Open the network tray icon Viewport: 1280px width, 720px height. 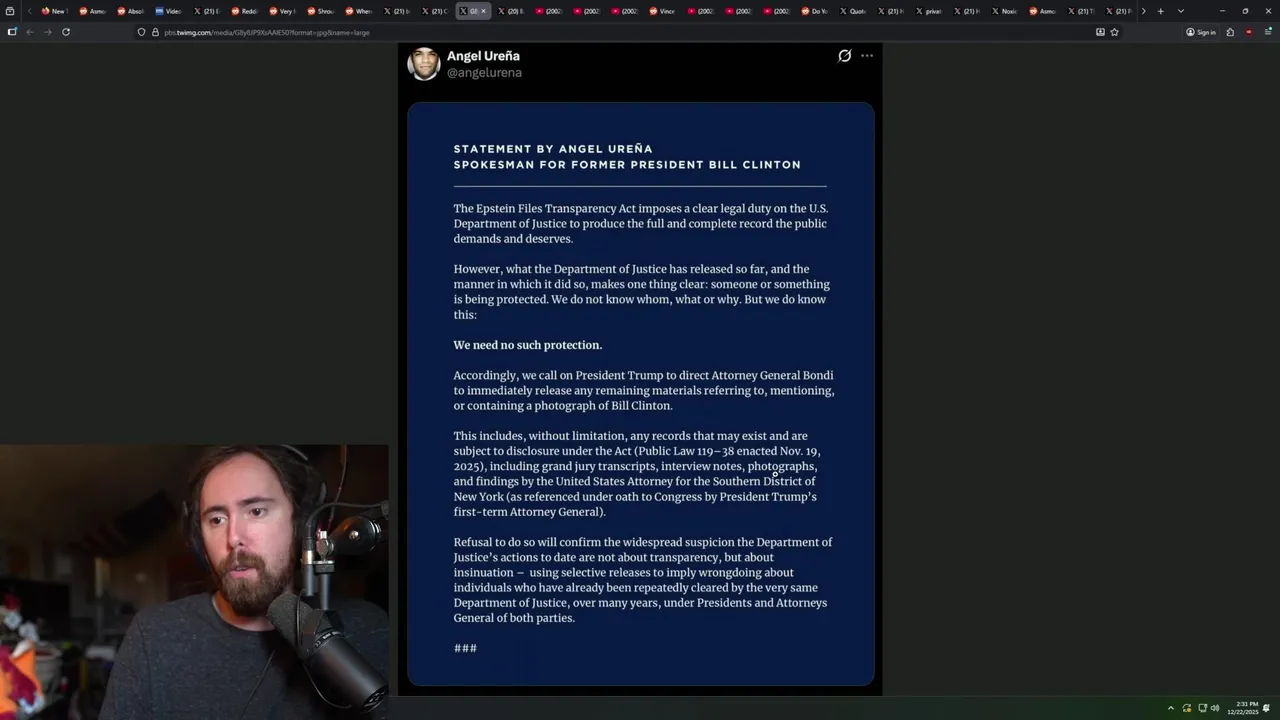click(1202, 708)
